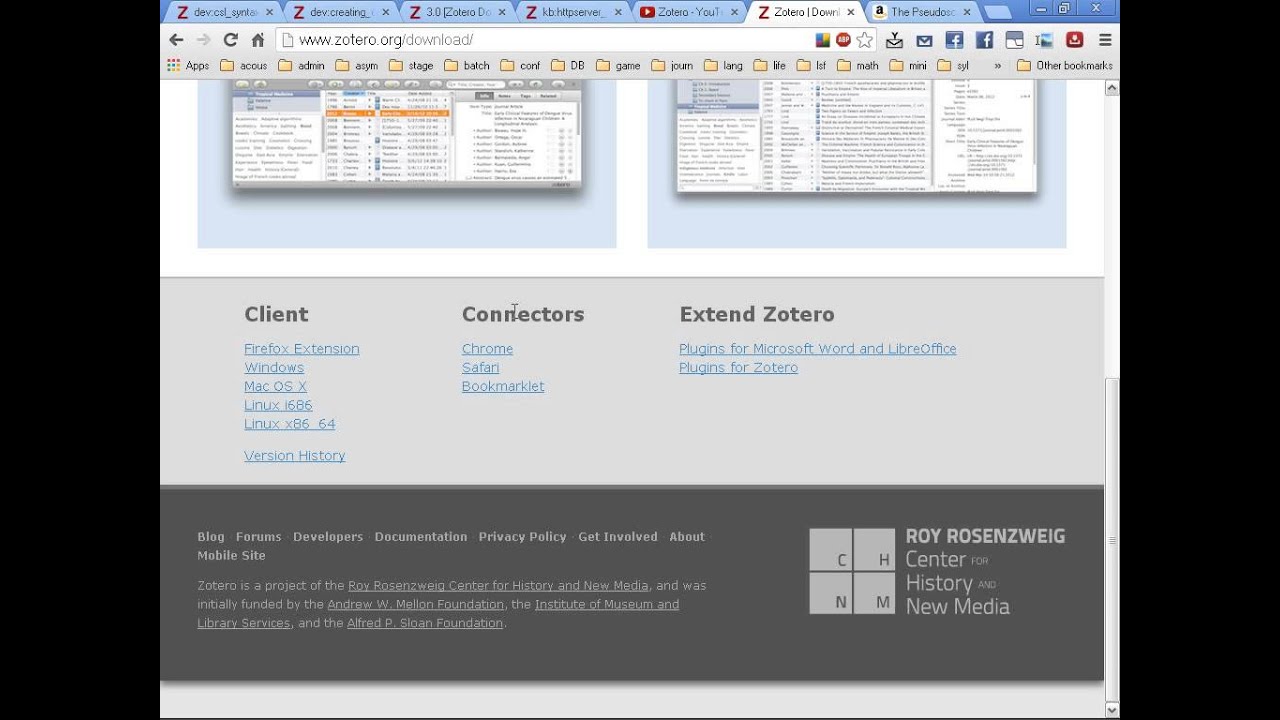
Task: Close the Zotero YouTube tab
Action: tap(732, 12)
